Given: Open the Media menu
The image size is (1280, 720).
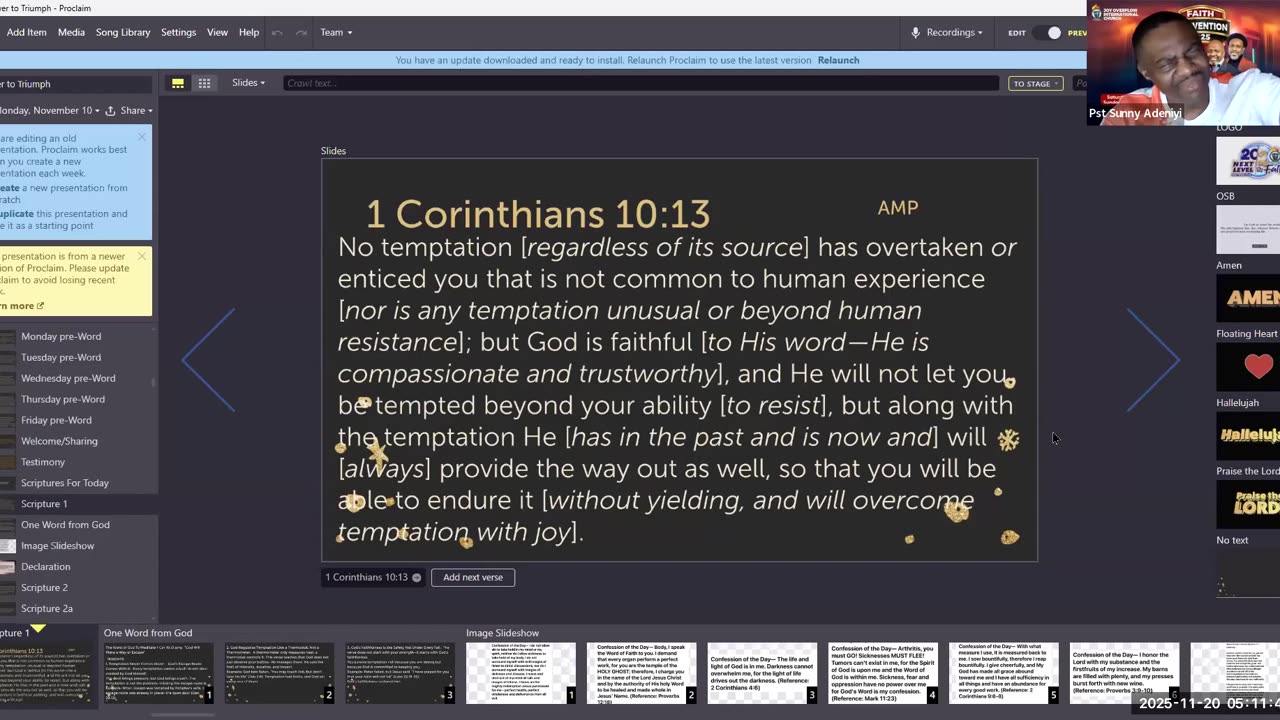Looking at the screenshot, I should click(x=71, y=32).
